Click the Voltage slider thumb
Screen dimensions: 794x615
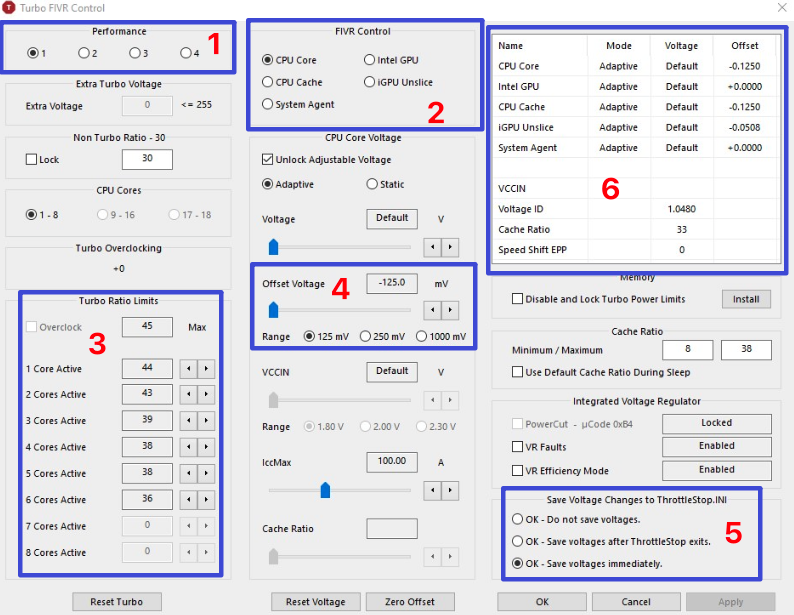coord(273,247)
